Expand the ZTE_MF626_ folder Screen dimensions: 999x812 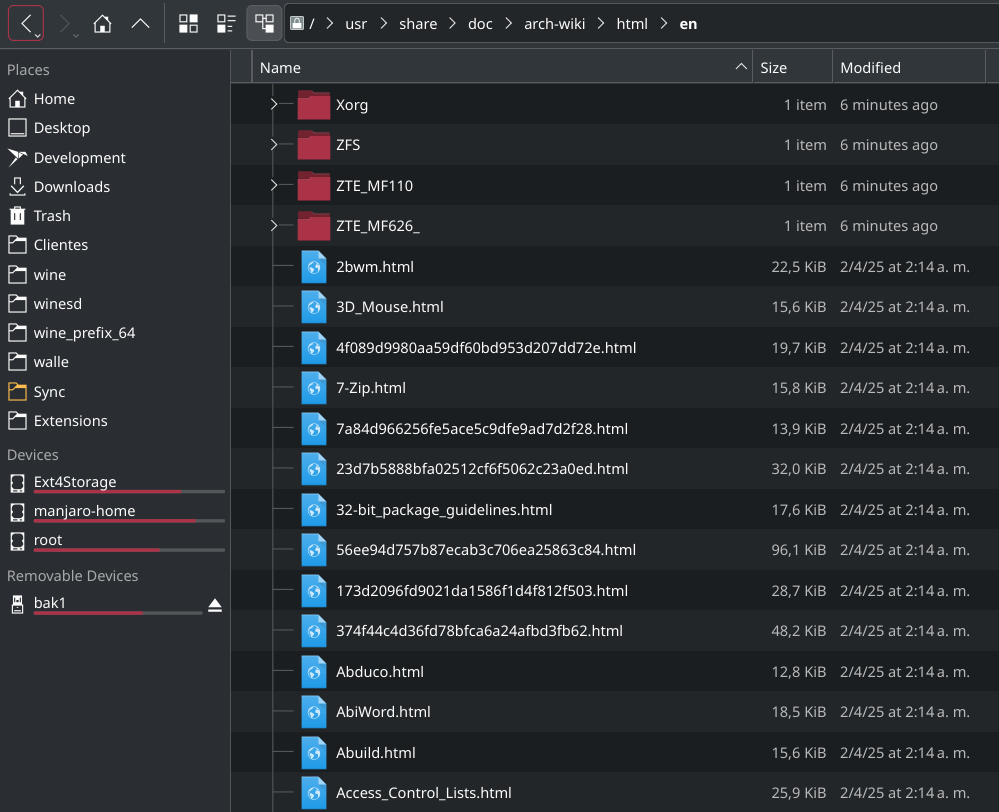(x=274, y=226)
